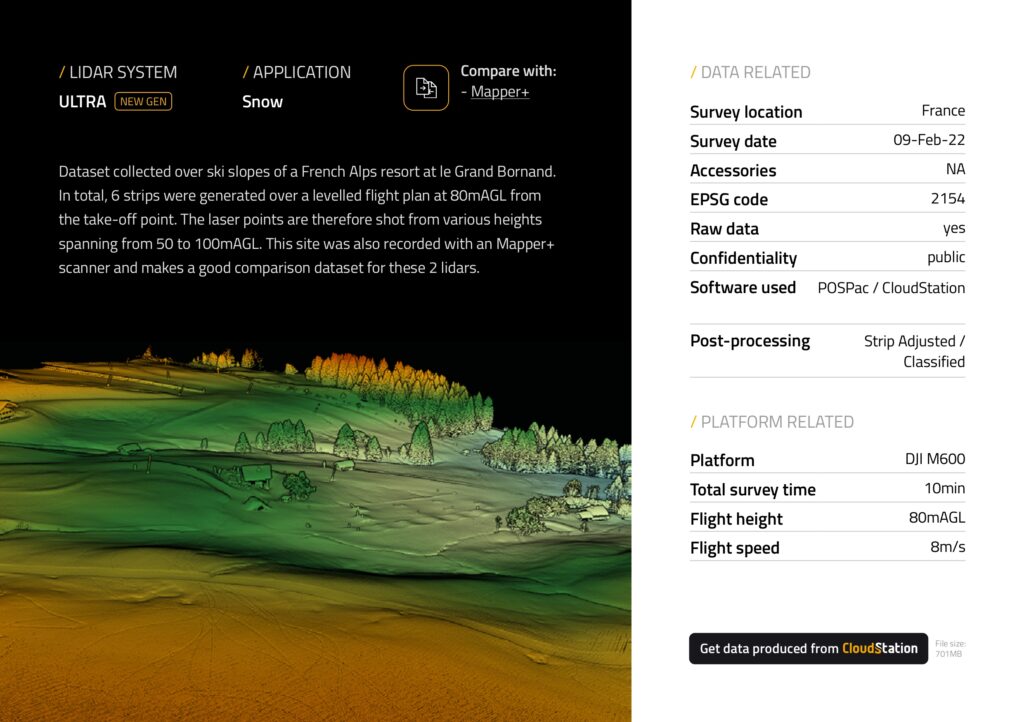Click the EPSG code value 2154
1024x722 pixels.
tap(947, 199)
